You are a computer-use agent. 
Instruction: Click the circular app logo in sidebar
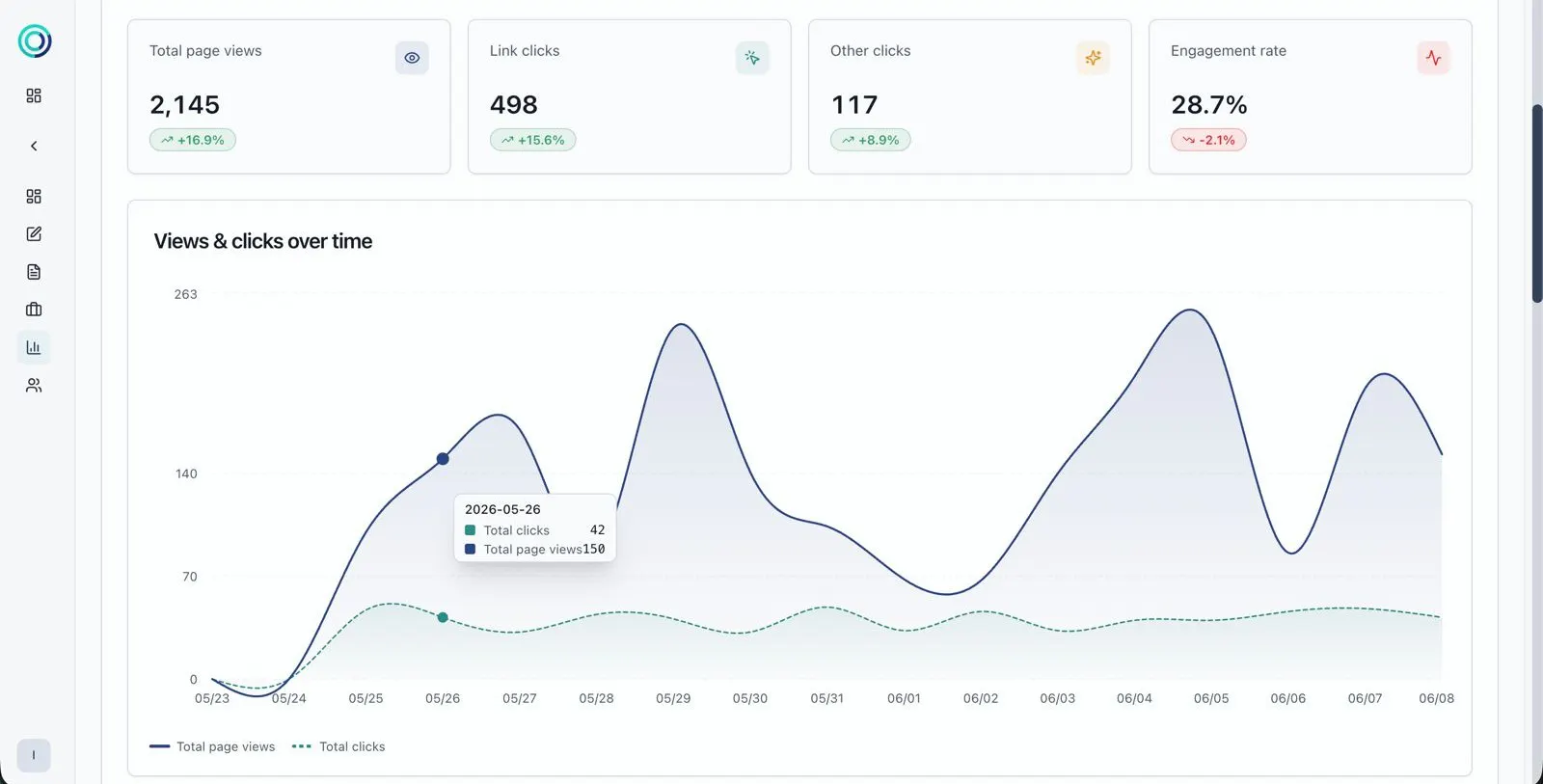pyautogui.click(x=35, y=41)
